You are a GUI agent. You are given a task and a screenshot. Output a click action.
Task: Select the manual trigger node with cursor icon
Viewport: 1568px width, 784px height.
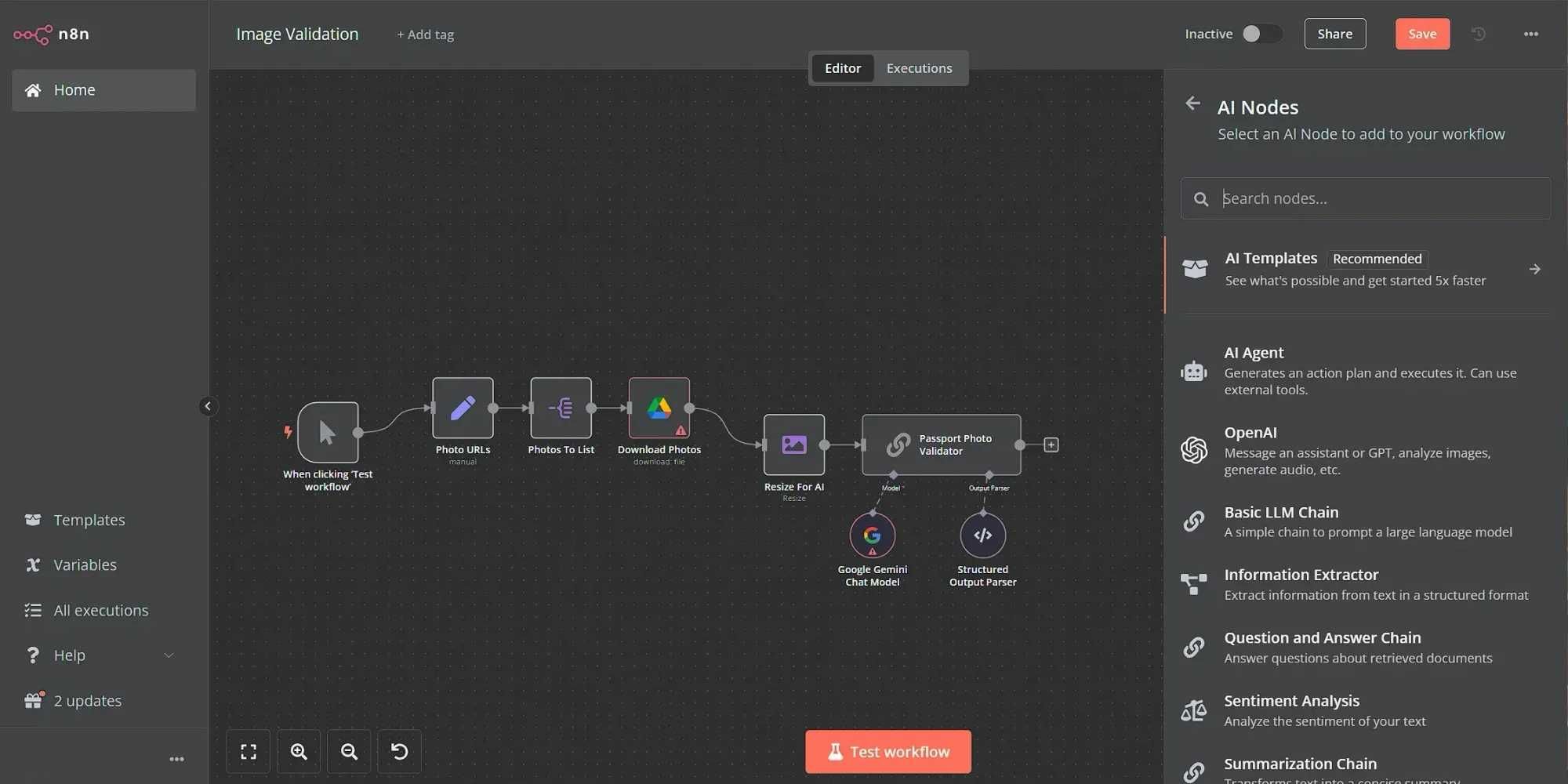click(x=328, y=432)
